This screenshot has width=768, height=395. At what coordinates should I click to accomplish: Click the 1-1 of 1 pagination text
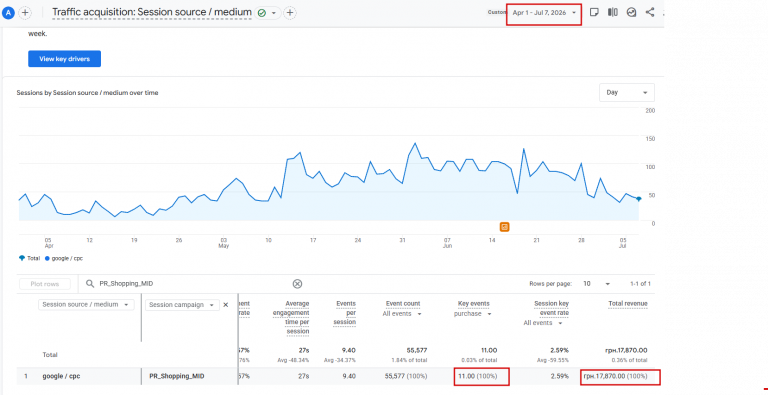[640, 284]
